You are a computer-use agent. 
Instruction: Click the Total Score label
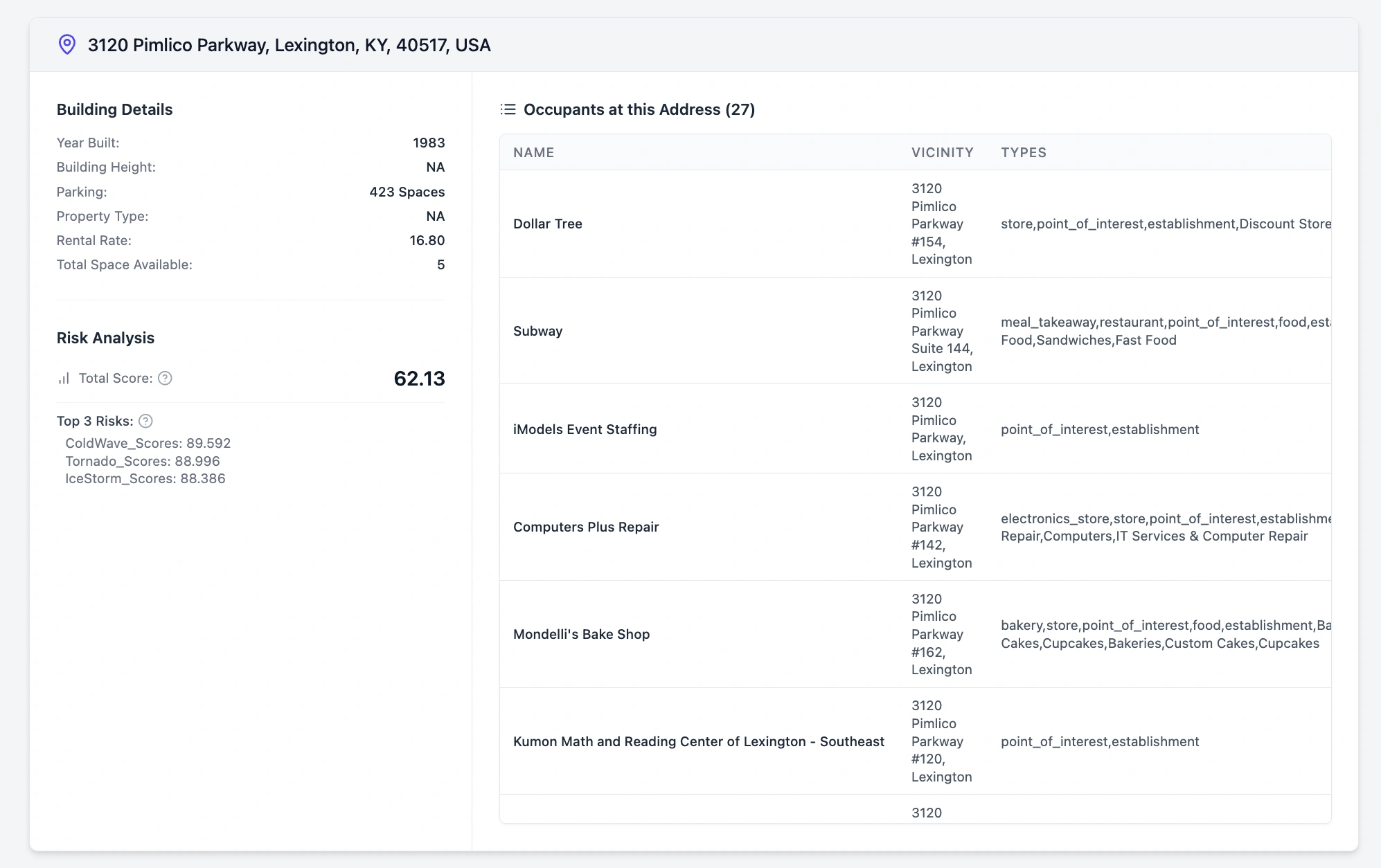pyautogui.click(x=116, y=379)
